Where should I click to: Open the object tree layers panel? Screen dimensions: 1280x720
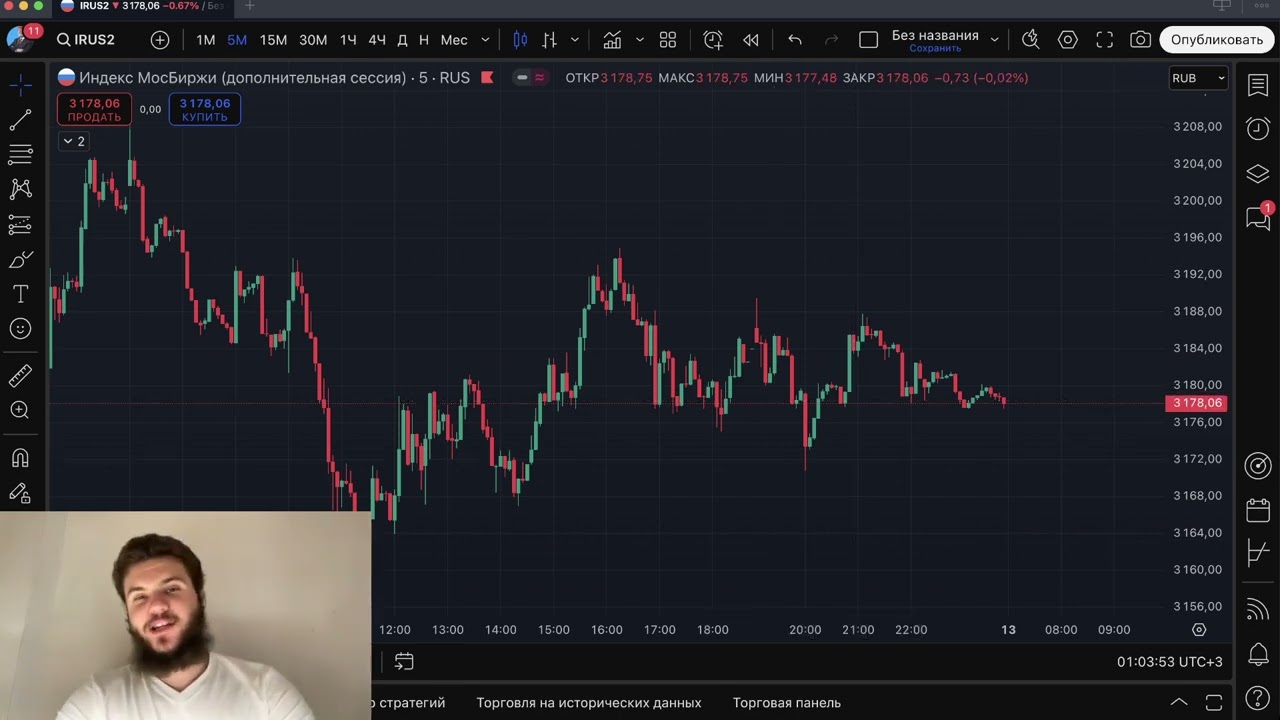1258,173
